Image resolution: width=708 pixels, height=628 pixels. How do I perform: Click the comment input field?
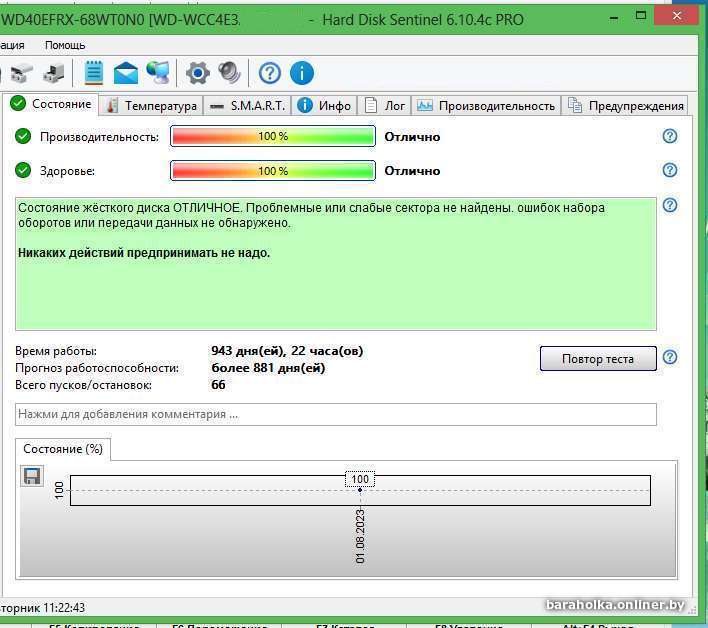tap(335, 414)
